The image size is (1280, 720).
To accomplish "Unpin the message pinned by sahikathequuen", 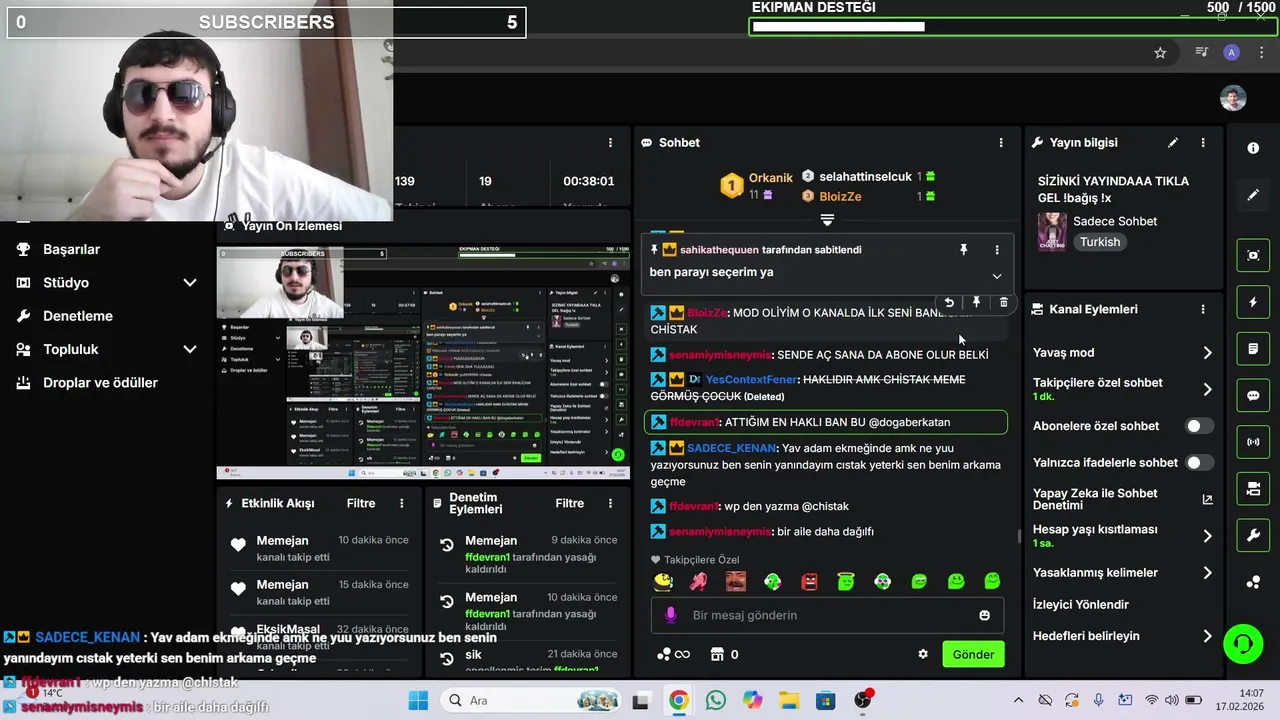I will coord(964,250).
